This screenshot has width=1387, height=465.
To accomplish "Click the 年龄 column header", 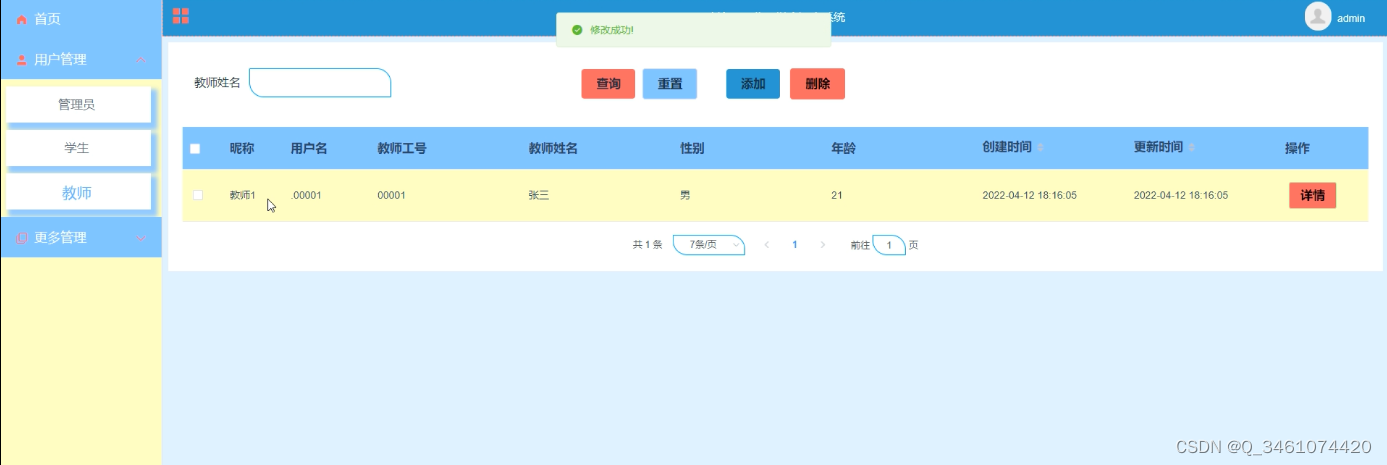I will pyautogui.click(x=843, y=148).
